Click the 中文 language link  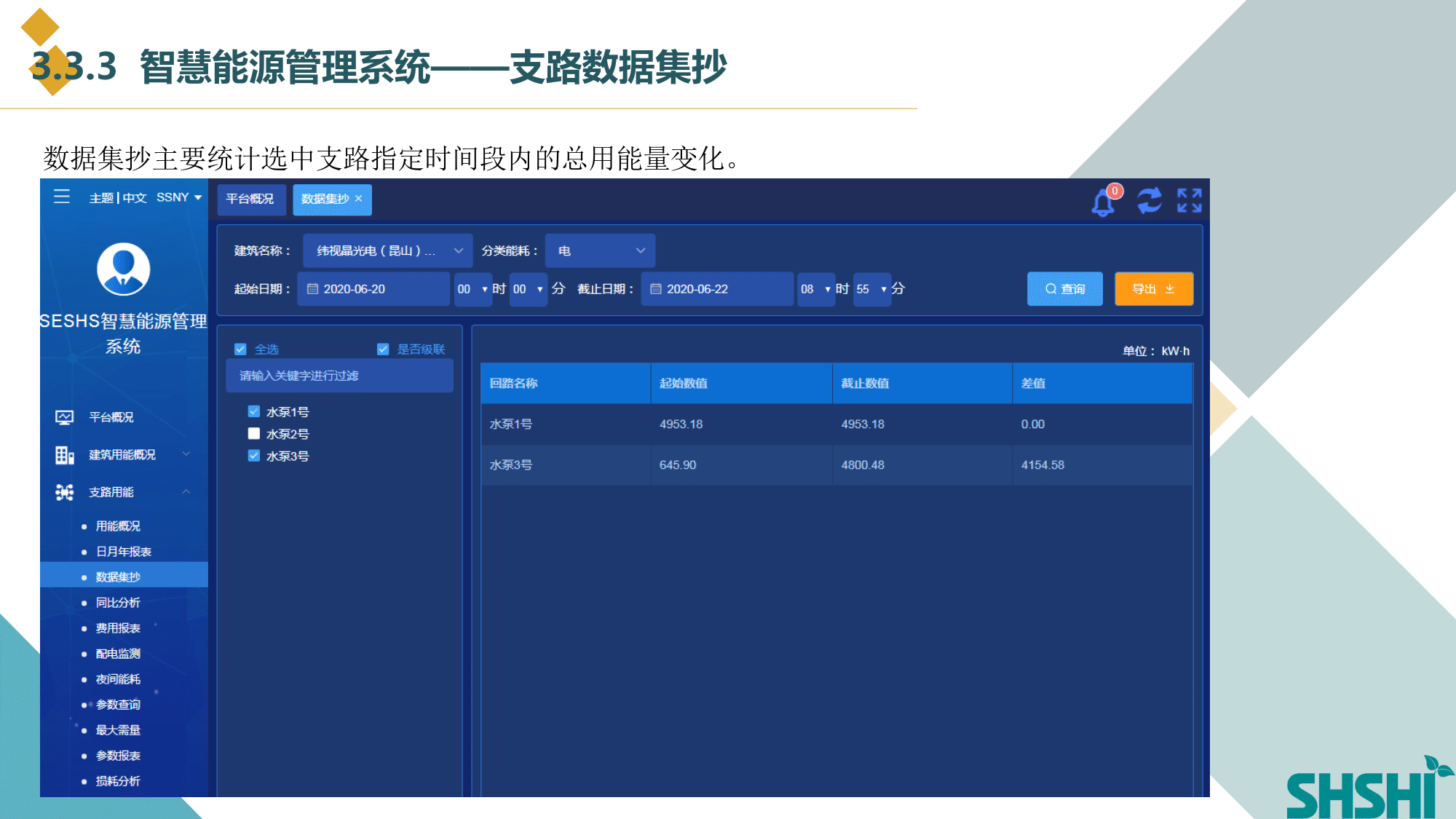(x=135, y=198)
